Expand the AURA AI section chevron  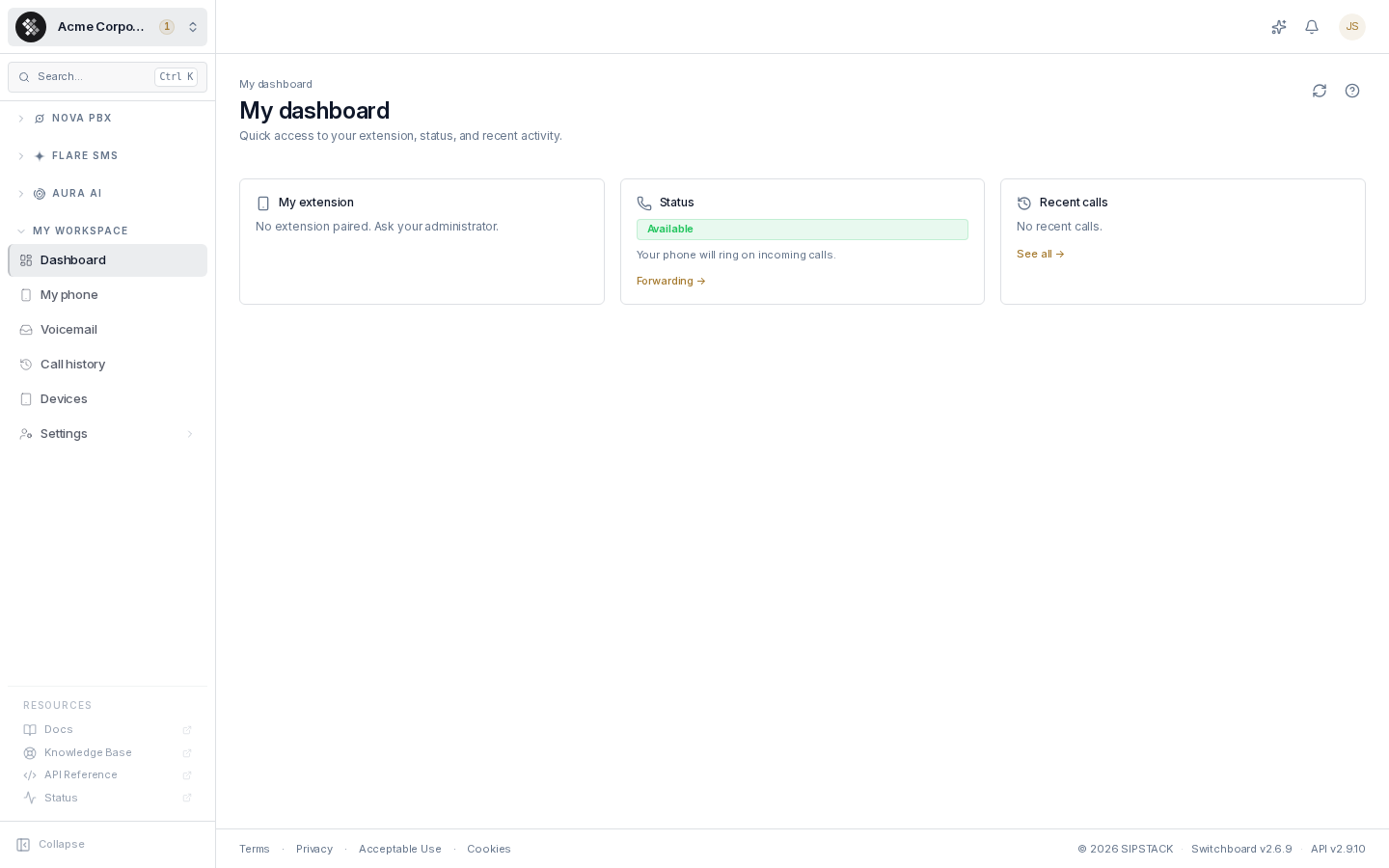point(21,194)
